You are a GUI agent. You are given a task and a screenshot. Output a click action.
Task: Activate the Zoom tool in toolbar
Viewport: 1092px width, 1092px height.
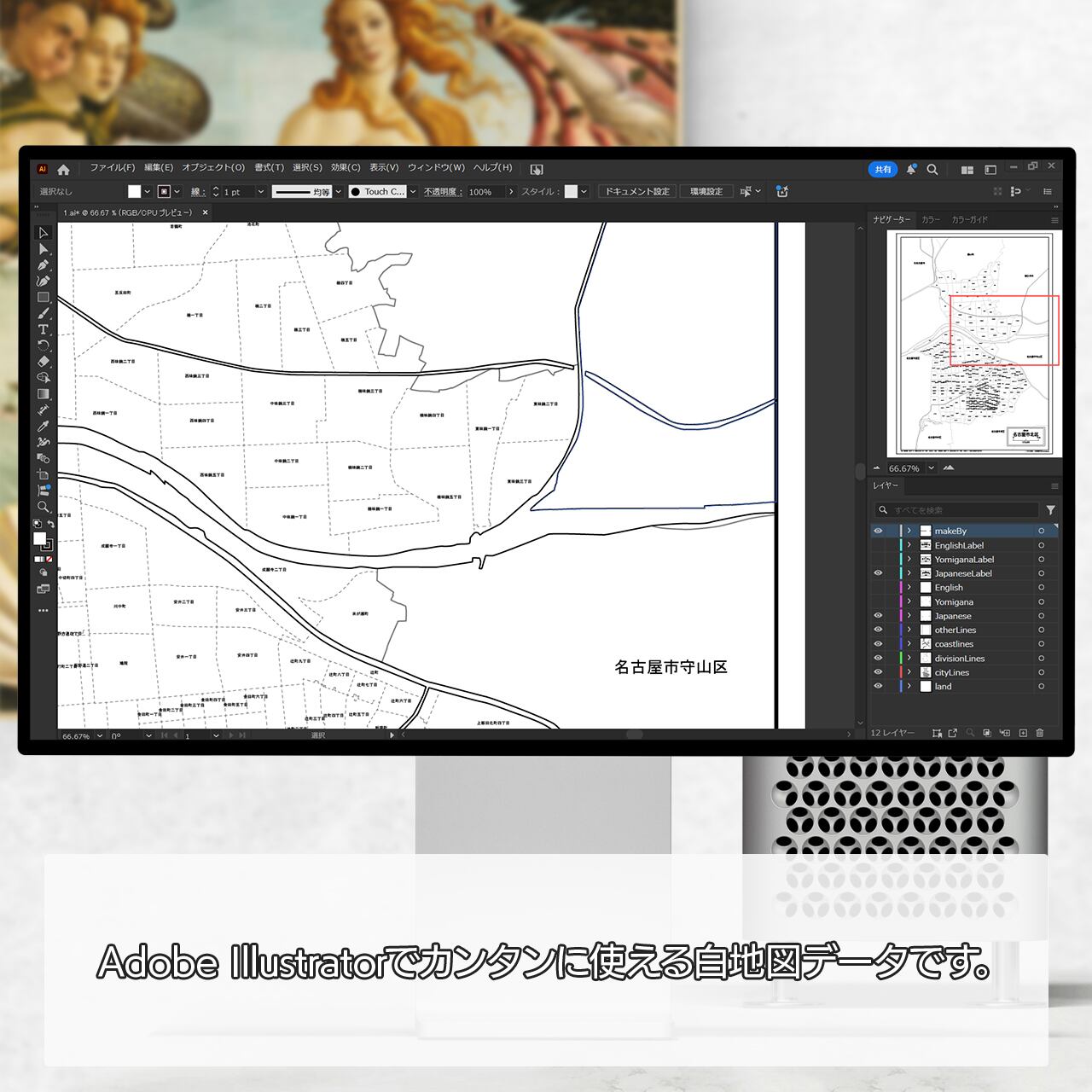click(x=43, y=507)
